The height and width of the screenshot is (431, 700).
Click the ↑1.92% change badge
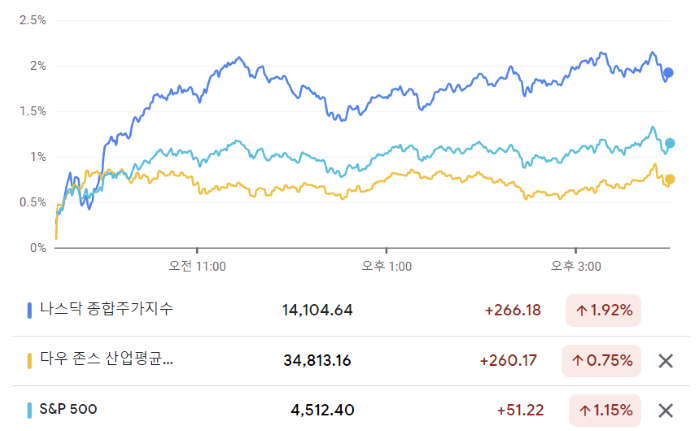[x=603, y=310]
